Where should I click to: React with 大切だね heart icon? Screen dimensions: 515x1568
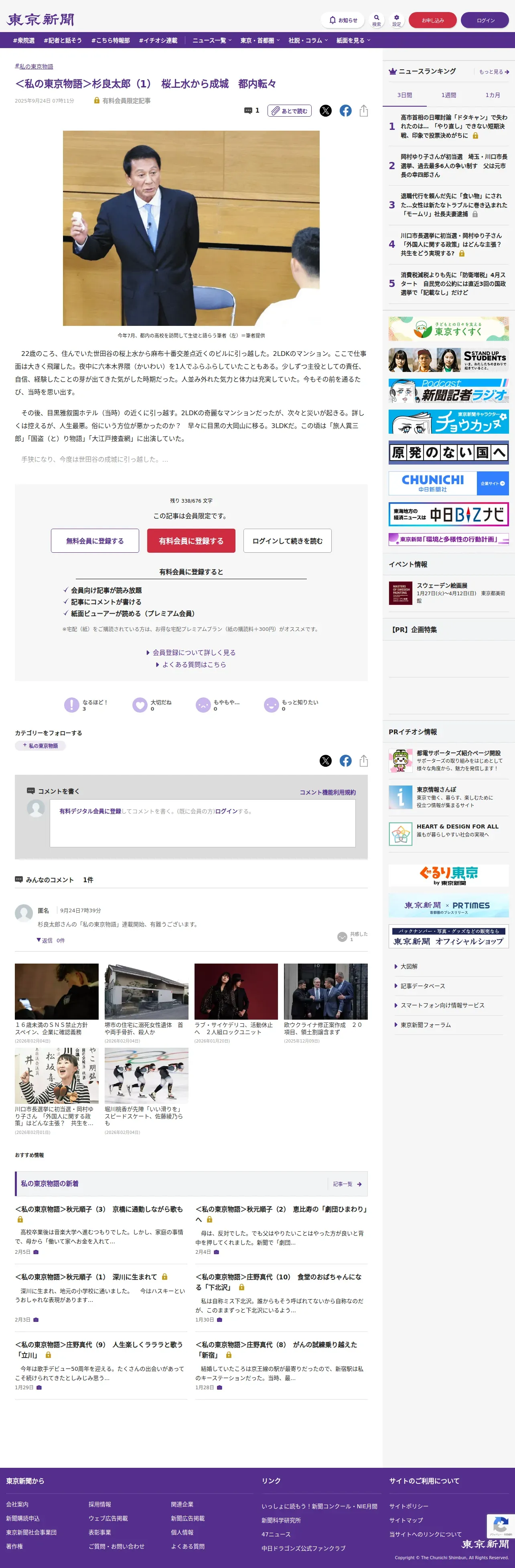[140, 705]
